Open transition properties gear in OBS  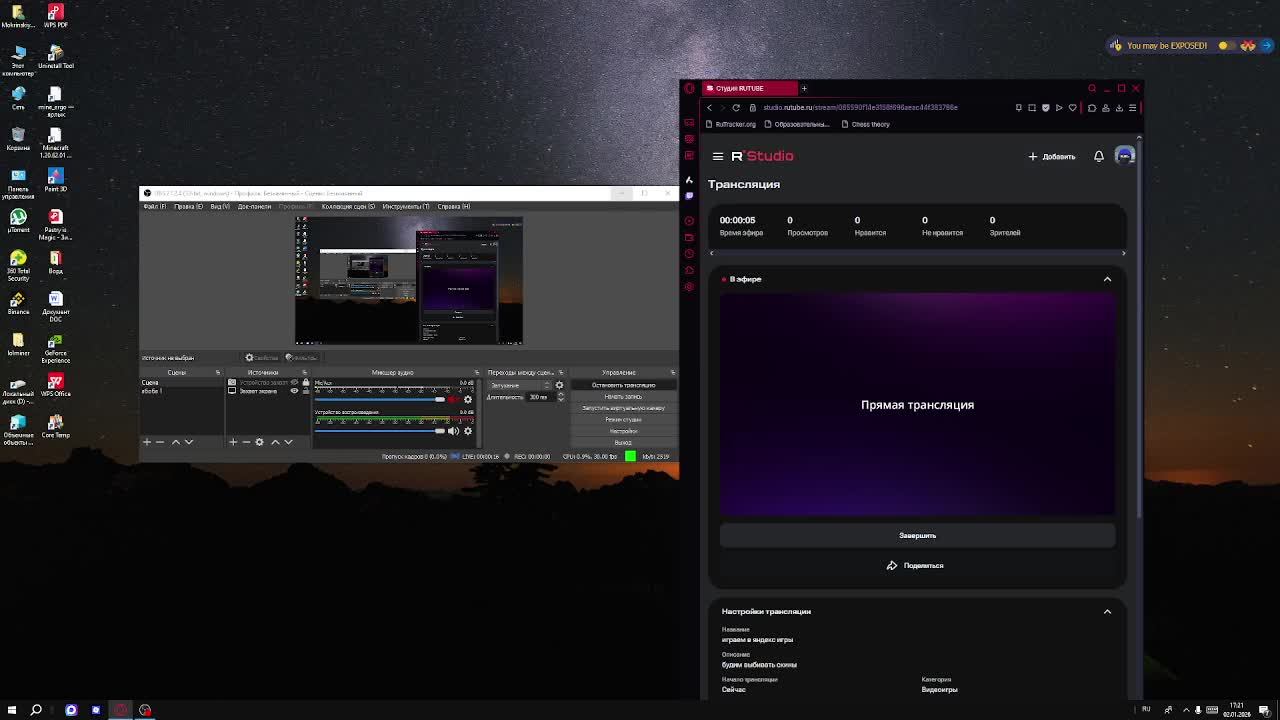[559, 385]
